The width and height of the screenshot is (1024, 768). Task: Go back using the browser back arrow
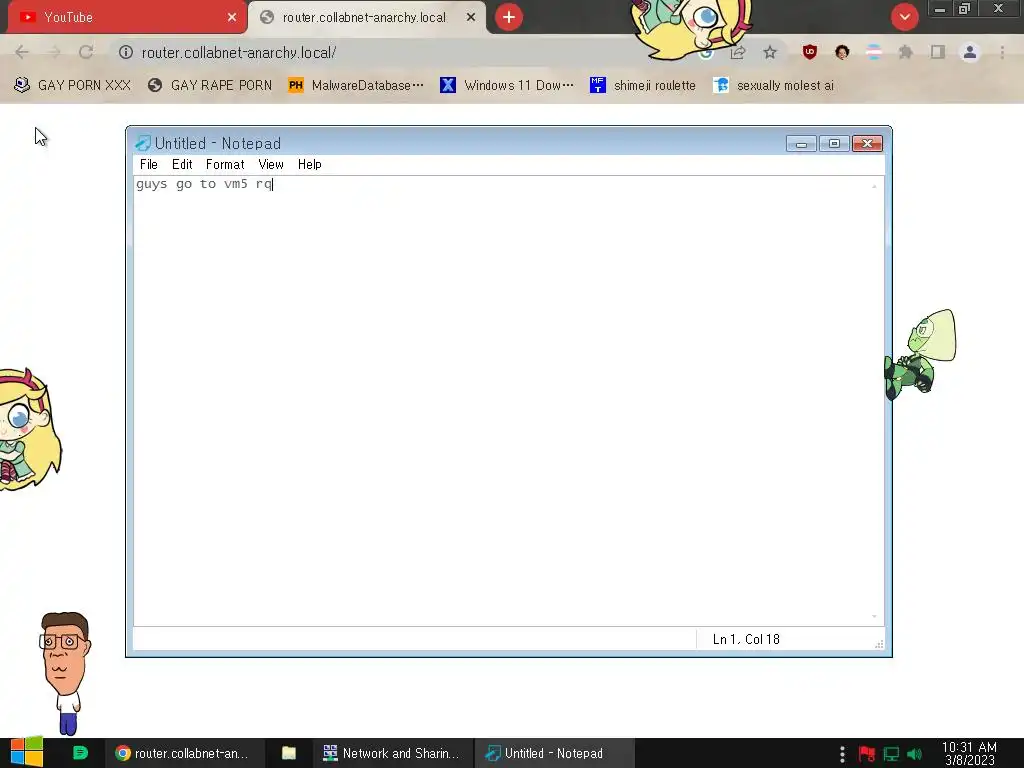(x=22, y=52)
